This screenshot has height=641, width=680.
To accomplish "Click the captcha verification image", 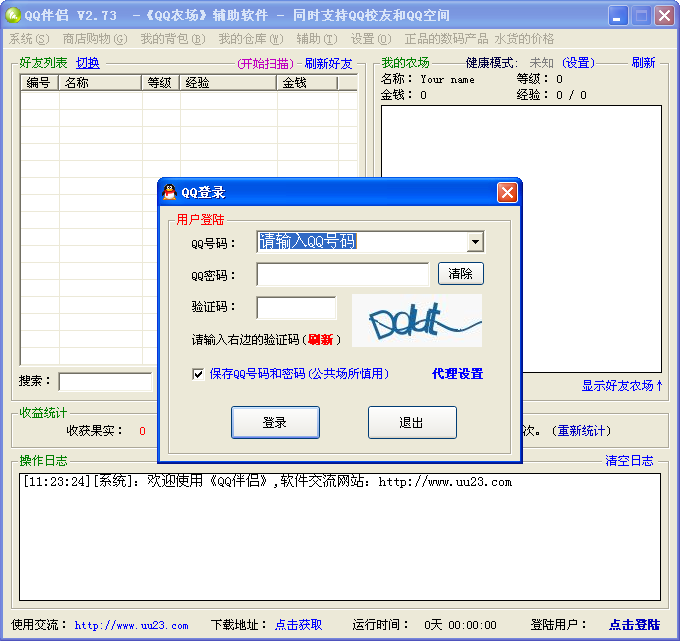I will (x=417, y=320).
